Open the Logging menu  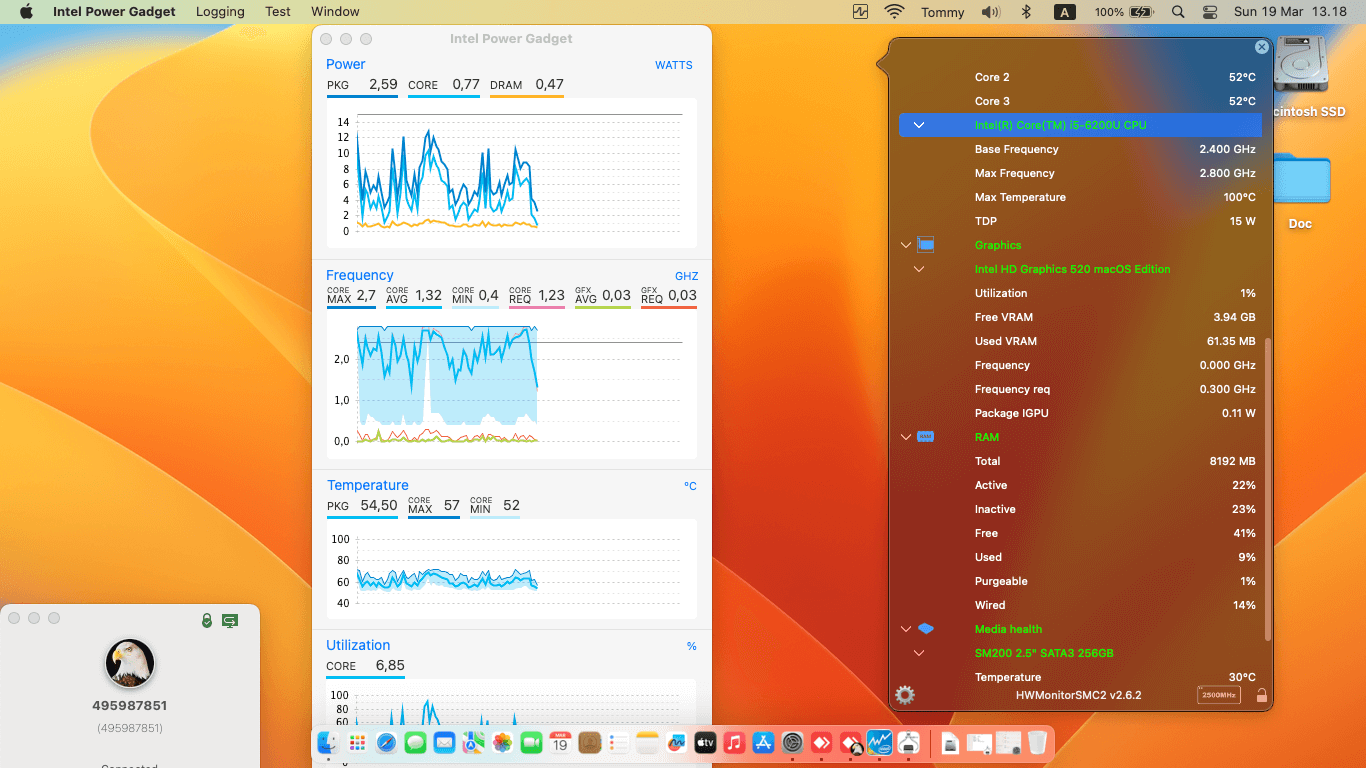[220, 12]
